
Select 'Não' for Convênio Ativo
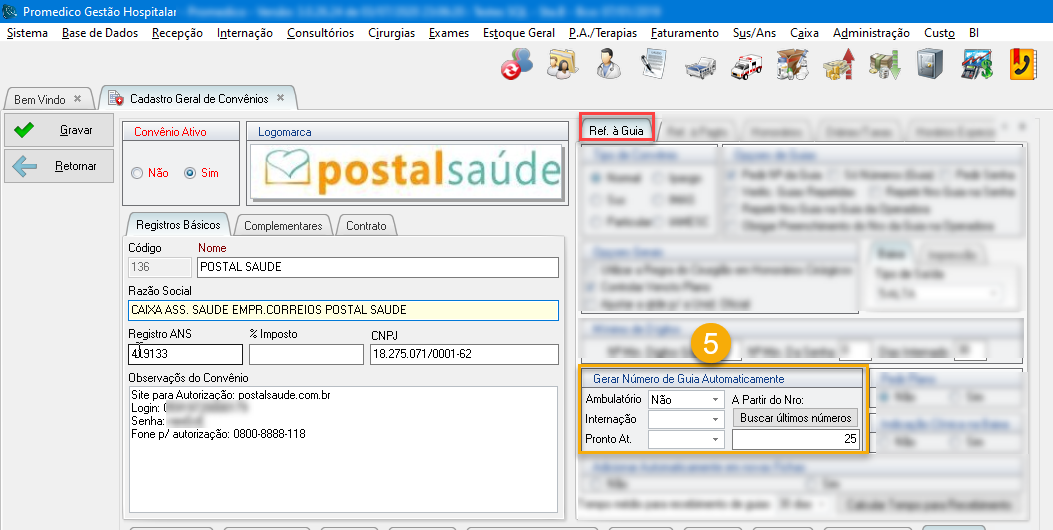(x=137, y=173)
